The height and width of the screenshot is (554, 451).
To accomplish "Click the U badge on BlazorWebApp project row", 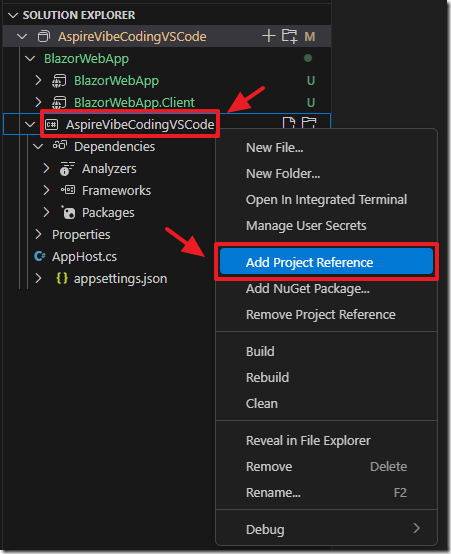I will [x=311, y=81].
